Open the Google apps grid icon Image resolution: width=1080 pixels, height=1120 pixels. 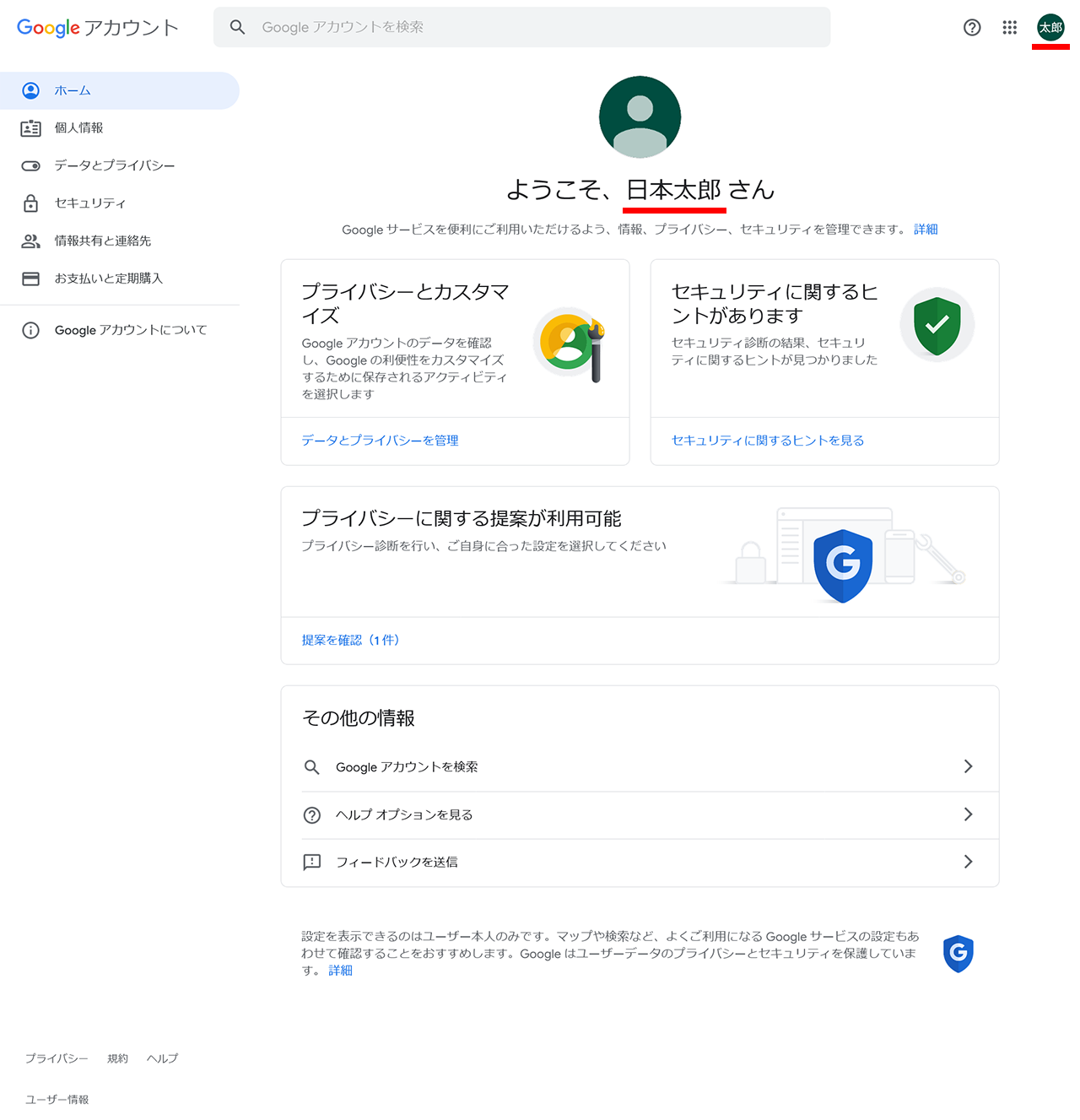coord(1010,27)
